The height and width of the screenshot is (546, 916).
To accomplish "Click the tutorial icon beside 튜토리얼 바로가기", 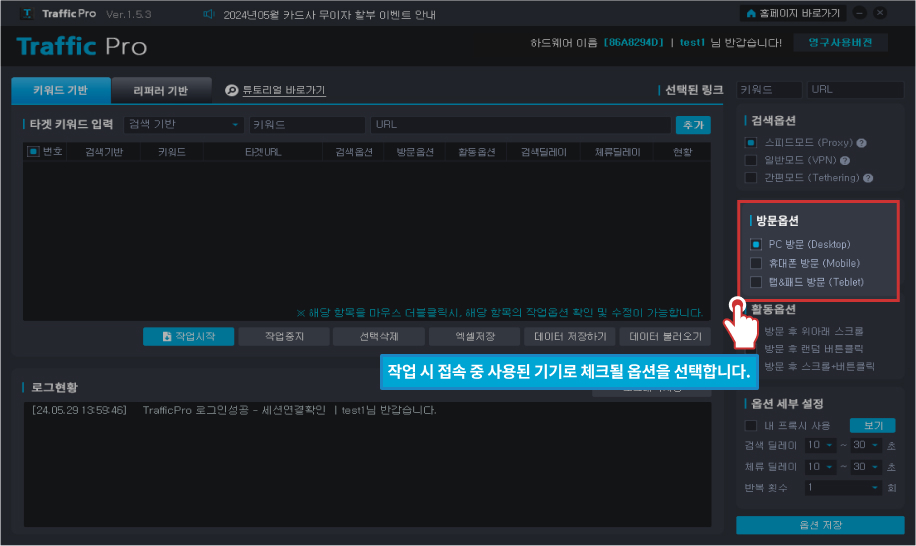I will tap(232, 90).
